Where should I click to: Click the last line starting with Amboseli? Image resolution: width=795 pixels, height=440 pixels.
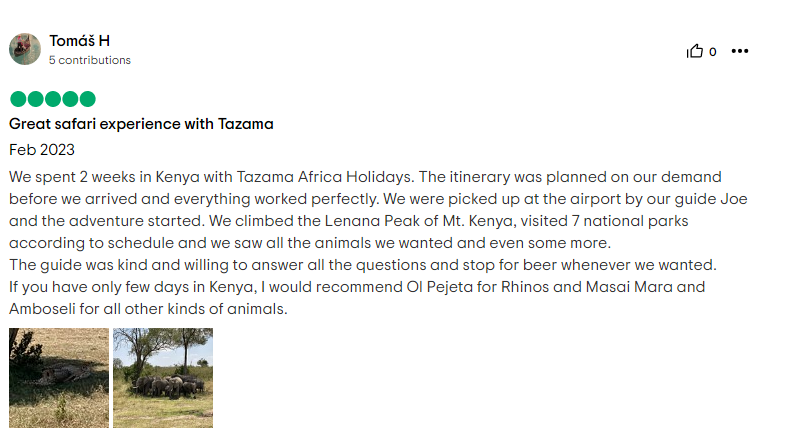[x=148, y=309]
